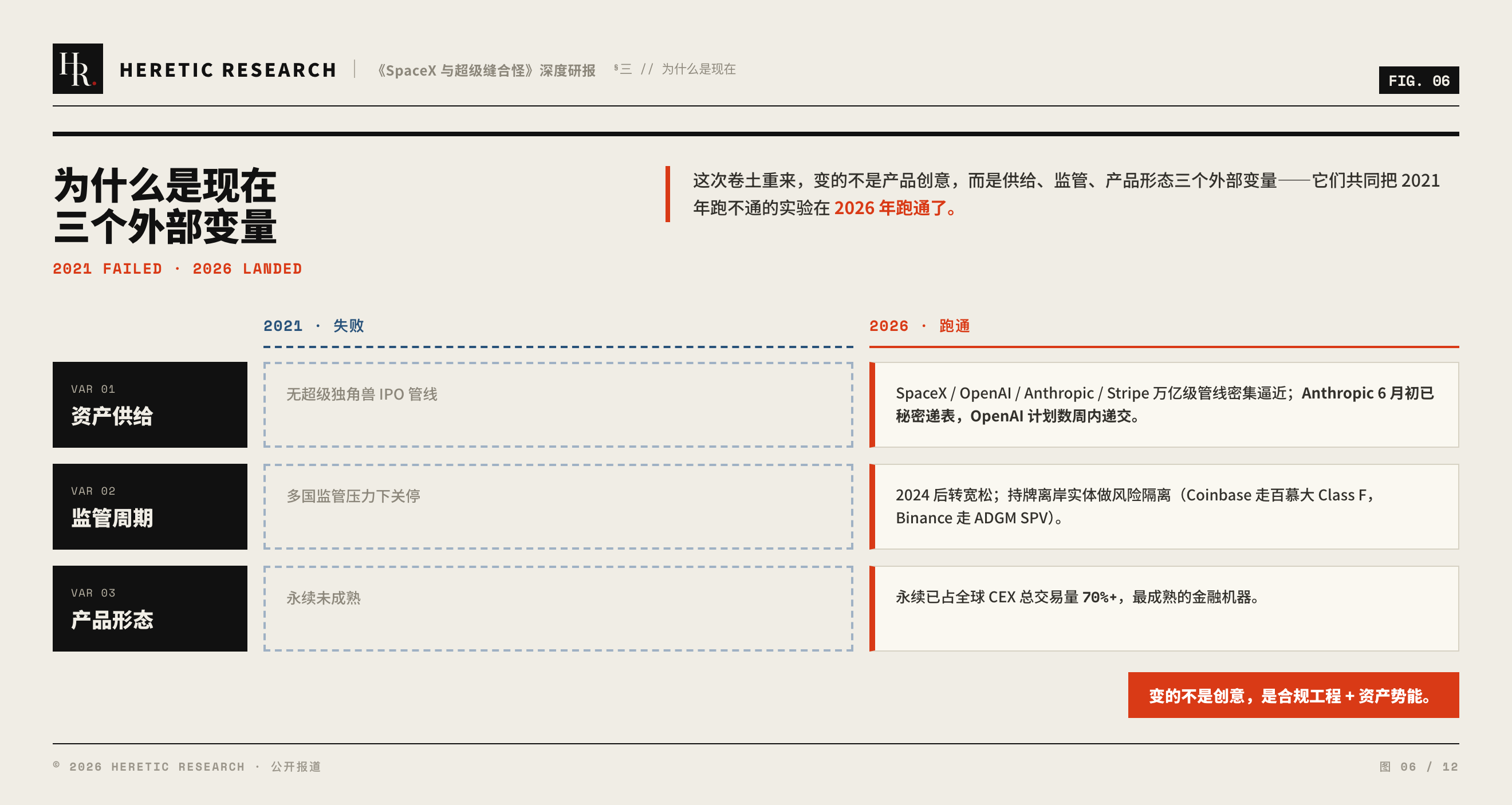1512x805 pixels.
Task: Select the headline 为什么是现在
Action: 166,186
